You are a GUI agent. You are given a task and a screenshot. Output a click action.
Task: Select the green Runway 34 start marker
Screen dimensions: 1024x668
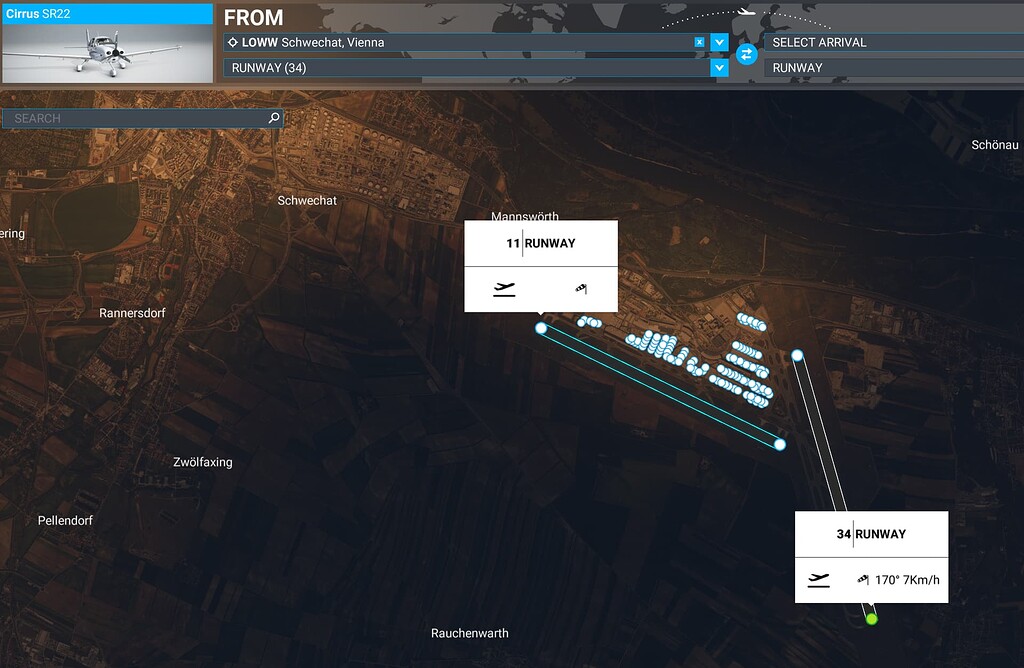pos(872,617)
